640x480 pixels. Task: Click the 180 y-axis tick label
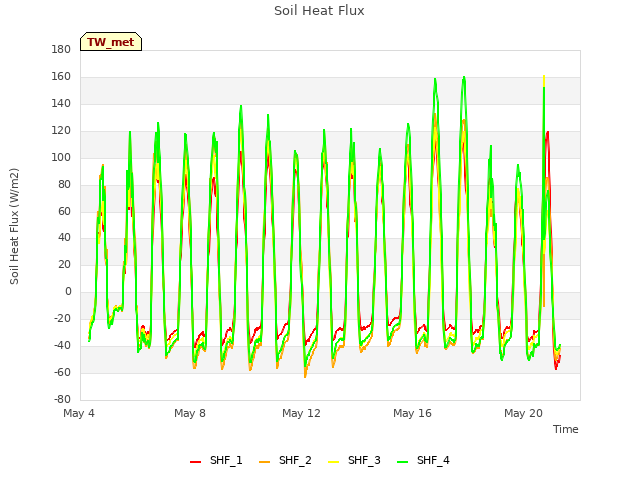[x=61, y=50]
